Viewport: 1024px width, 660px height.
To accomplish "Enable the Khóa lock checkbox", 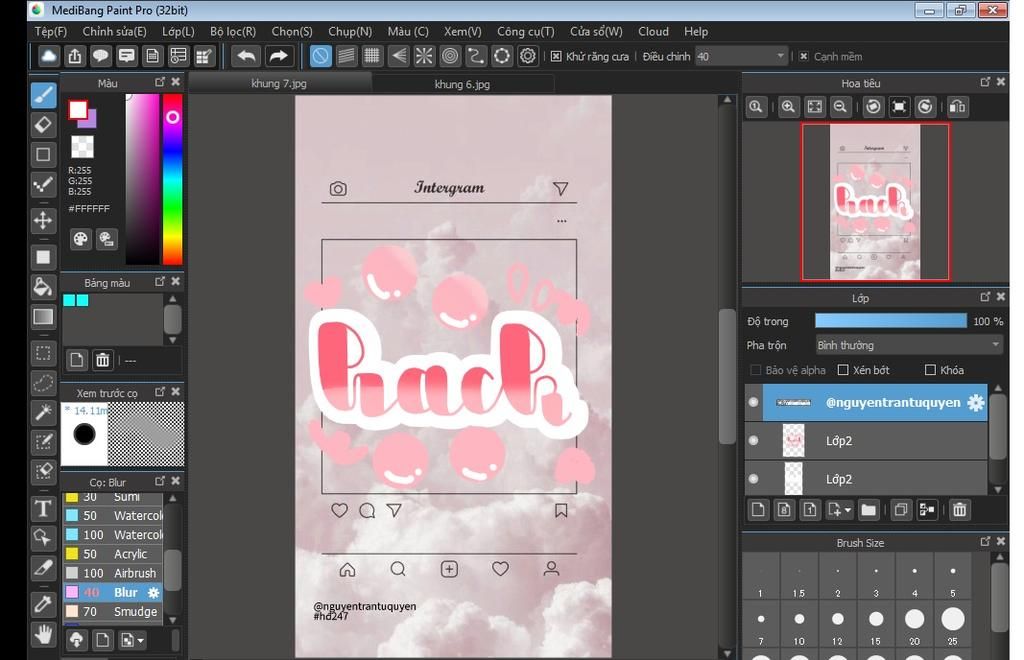I will click(931, 370).
